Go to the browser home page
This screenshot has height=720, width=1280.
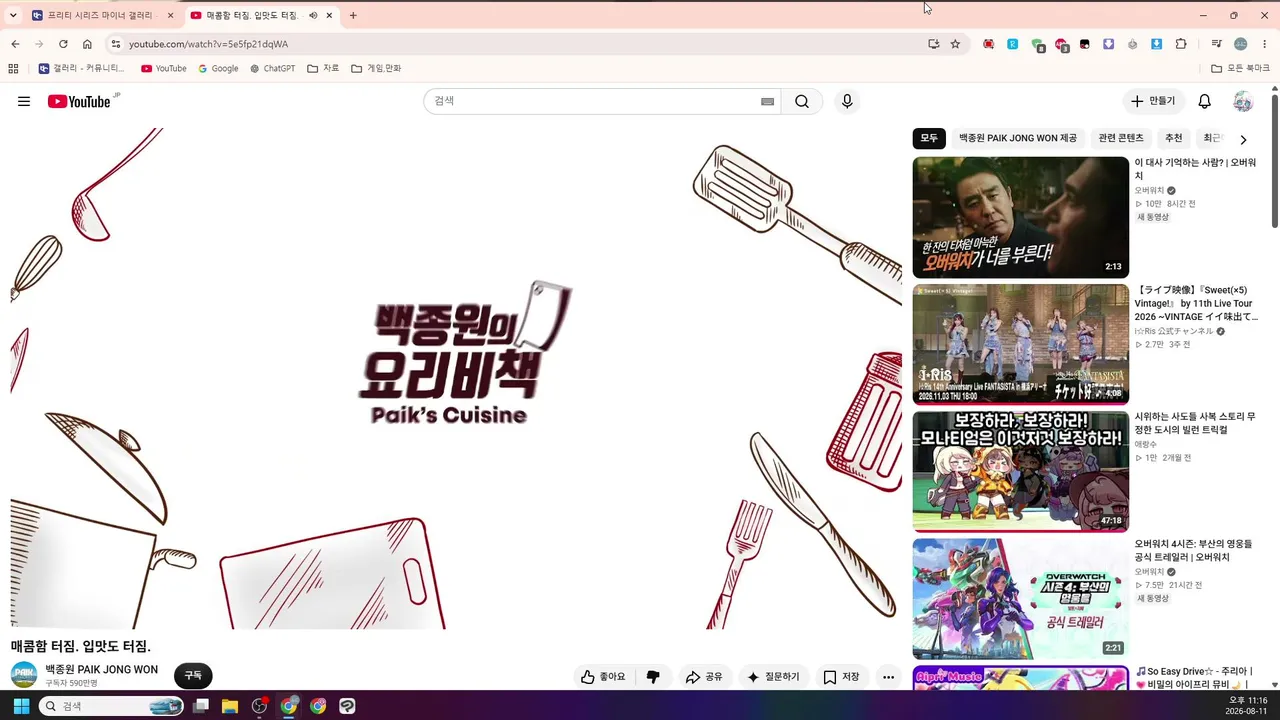coord(87,44)
